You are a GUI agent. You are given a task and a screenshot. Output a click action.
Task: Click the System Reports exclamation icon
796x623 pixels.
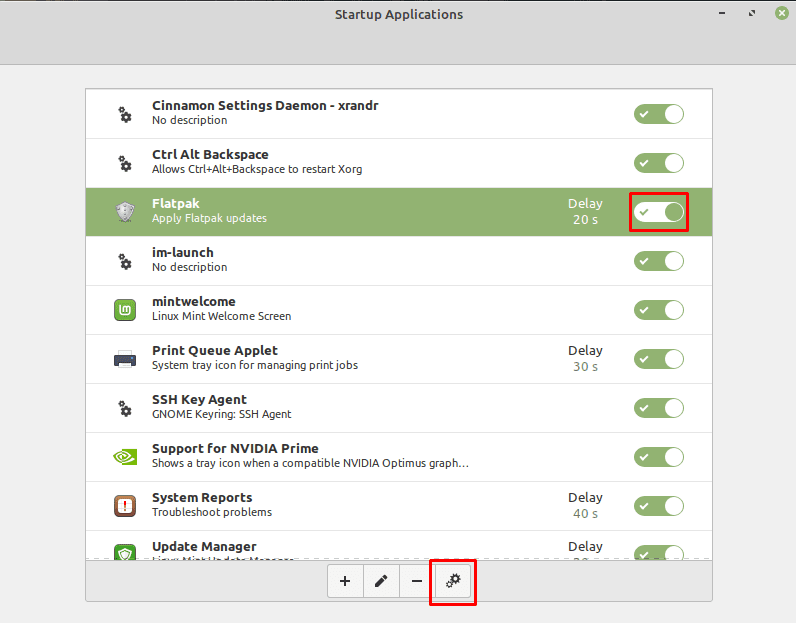(x=125, y=506)
